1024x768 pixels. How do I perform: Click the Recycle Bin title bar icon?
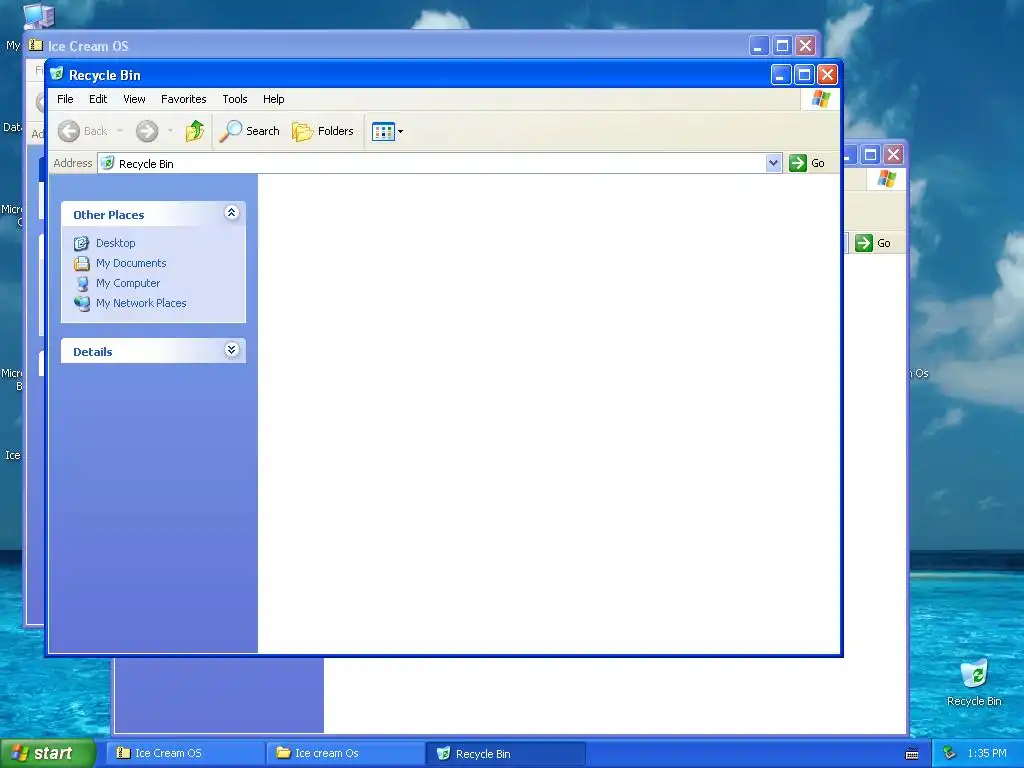point(57,74)
